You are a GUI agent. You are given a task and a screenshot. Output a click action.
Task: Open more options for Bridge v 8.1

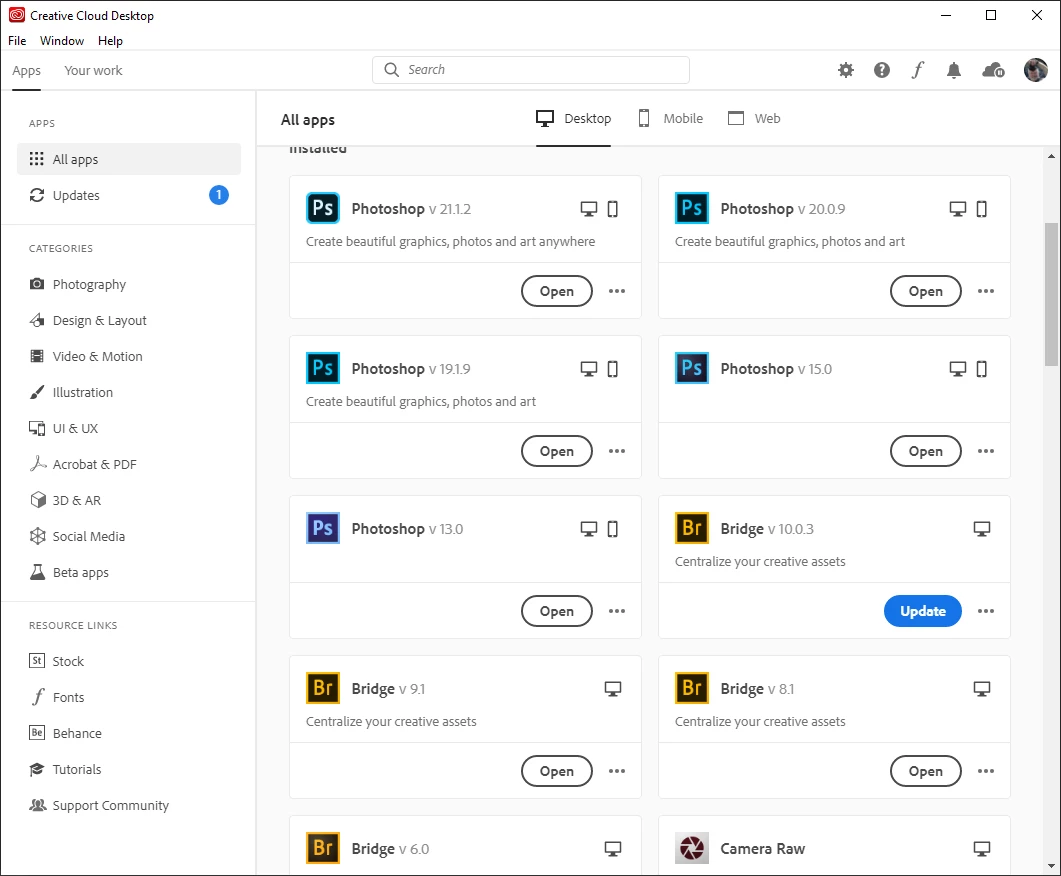pyautogui.click(x=986, y=771)
